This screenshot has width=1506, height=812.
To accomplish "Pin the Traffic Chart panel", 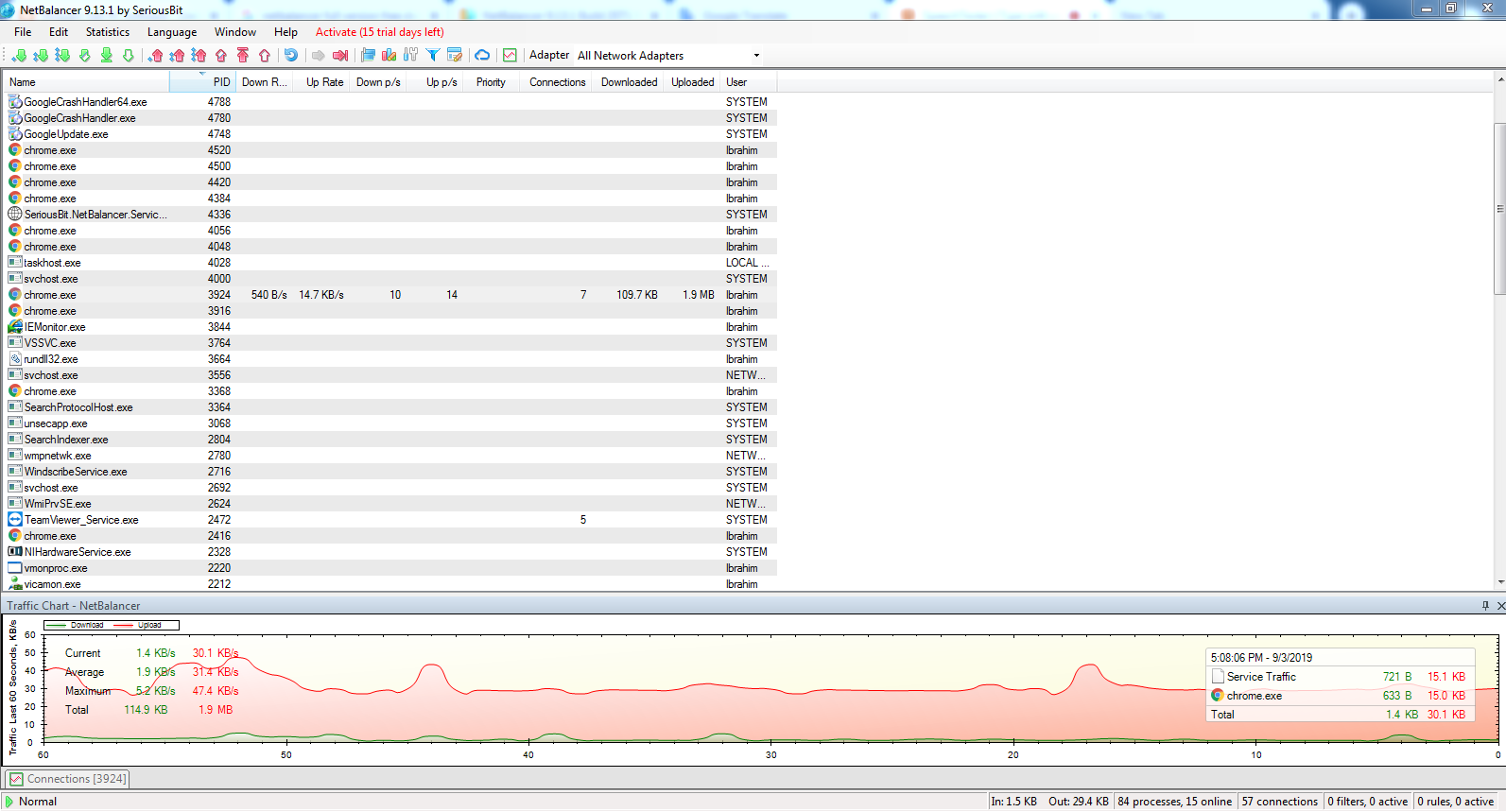I will pos(1485,606).
